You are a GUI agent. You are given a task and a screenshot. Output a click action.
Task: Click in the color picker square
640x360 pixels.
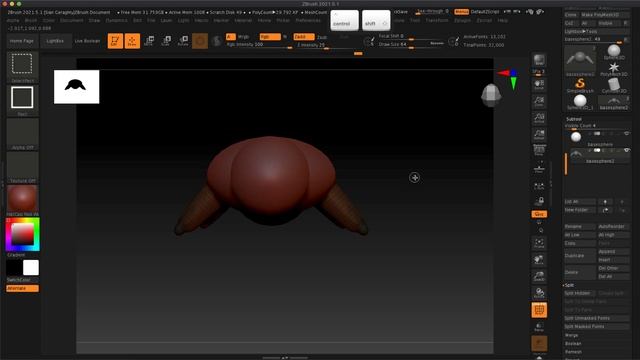point(22,234)
